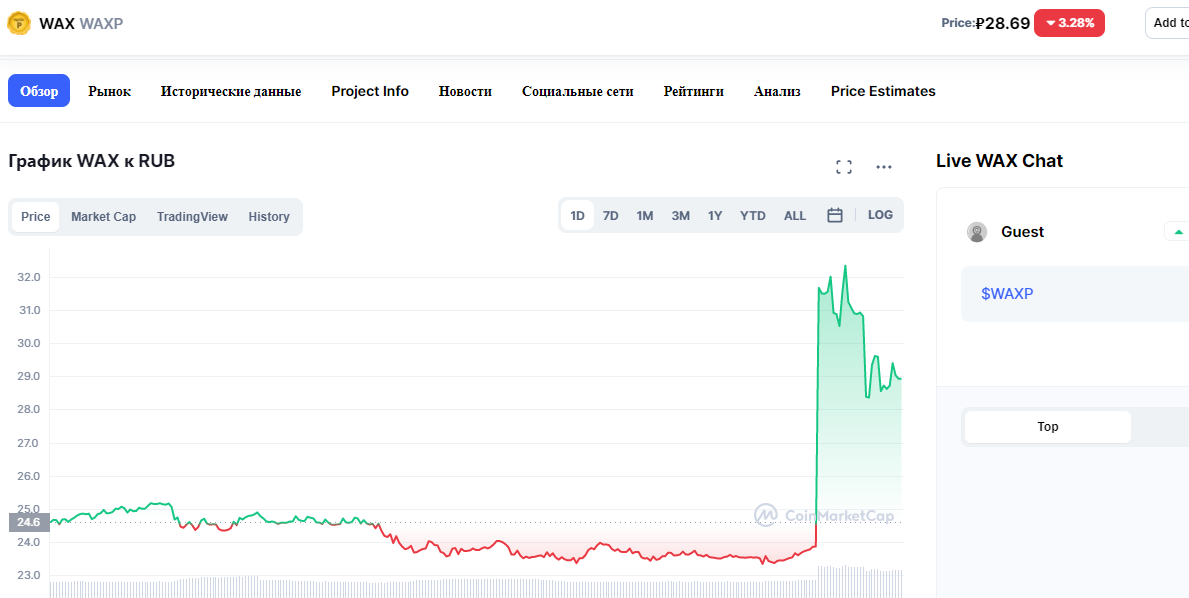Select the YTD time range
The width and height of the screenshot is (1189, 598).
(753, 216)
